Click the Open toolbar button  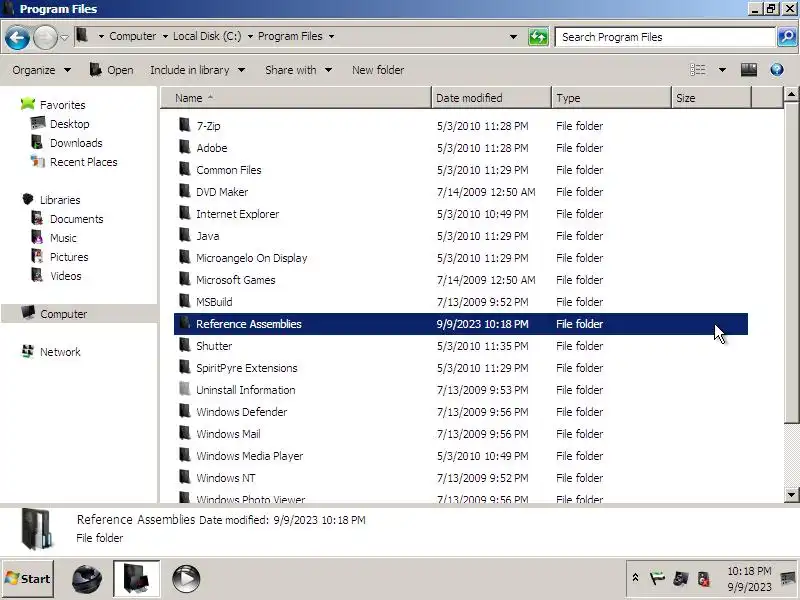point(112,70)
